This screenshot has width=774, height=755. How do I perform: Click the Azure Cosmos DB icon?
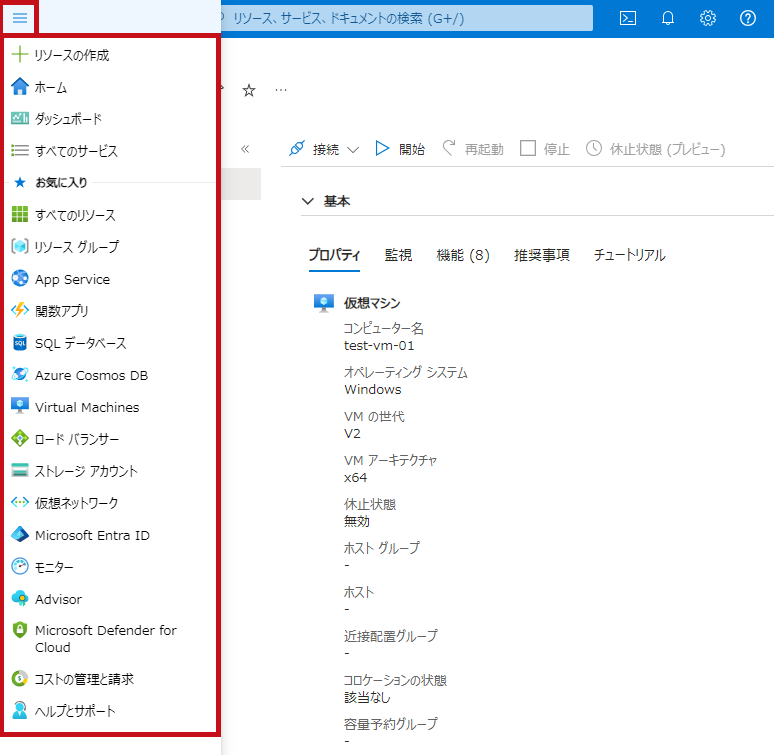(20, 374)
